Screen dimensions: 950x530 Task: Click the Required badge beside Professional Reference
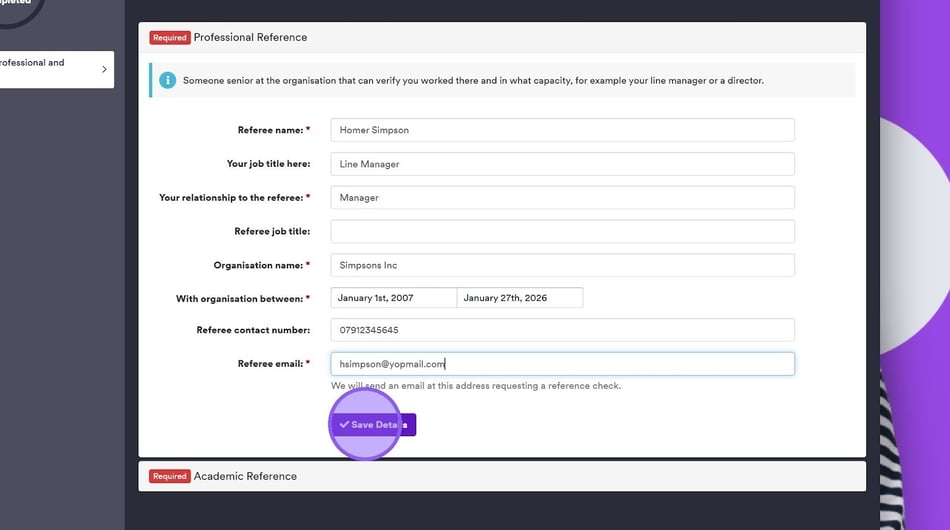click(170, 38)
